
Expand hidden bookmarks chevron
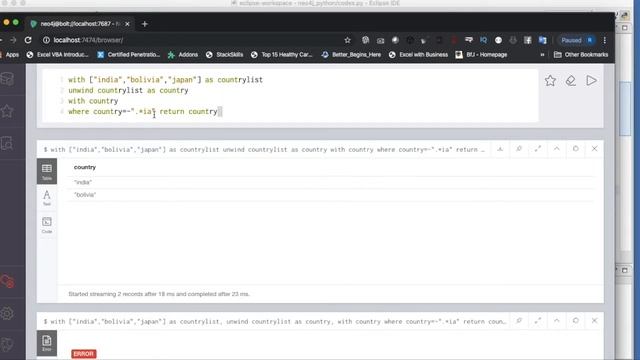542,55
